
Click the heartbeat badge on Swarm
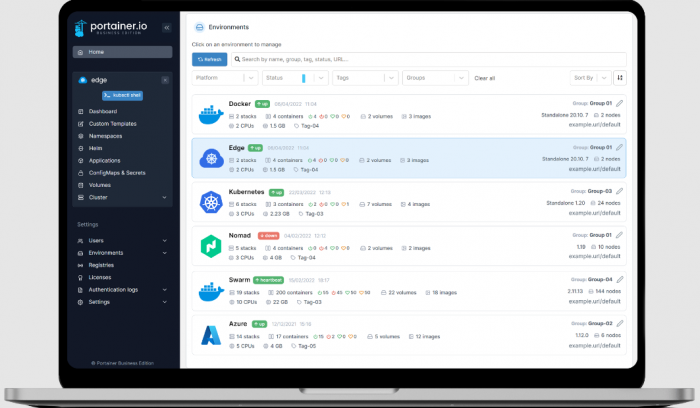coord(268,280)
